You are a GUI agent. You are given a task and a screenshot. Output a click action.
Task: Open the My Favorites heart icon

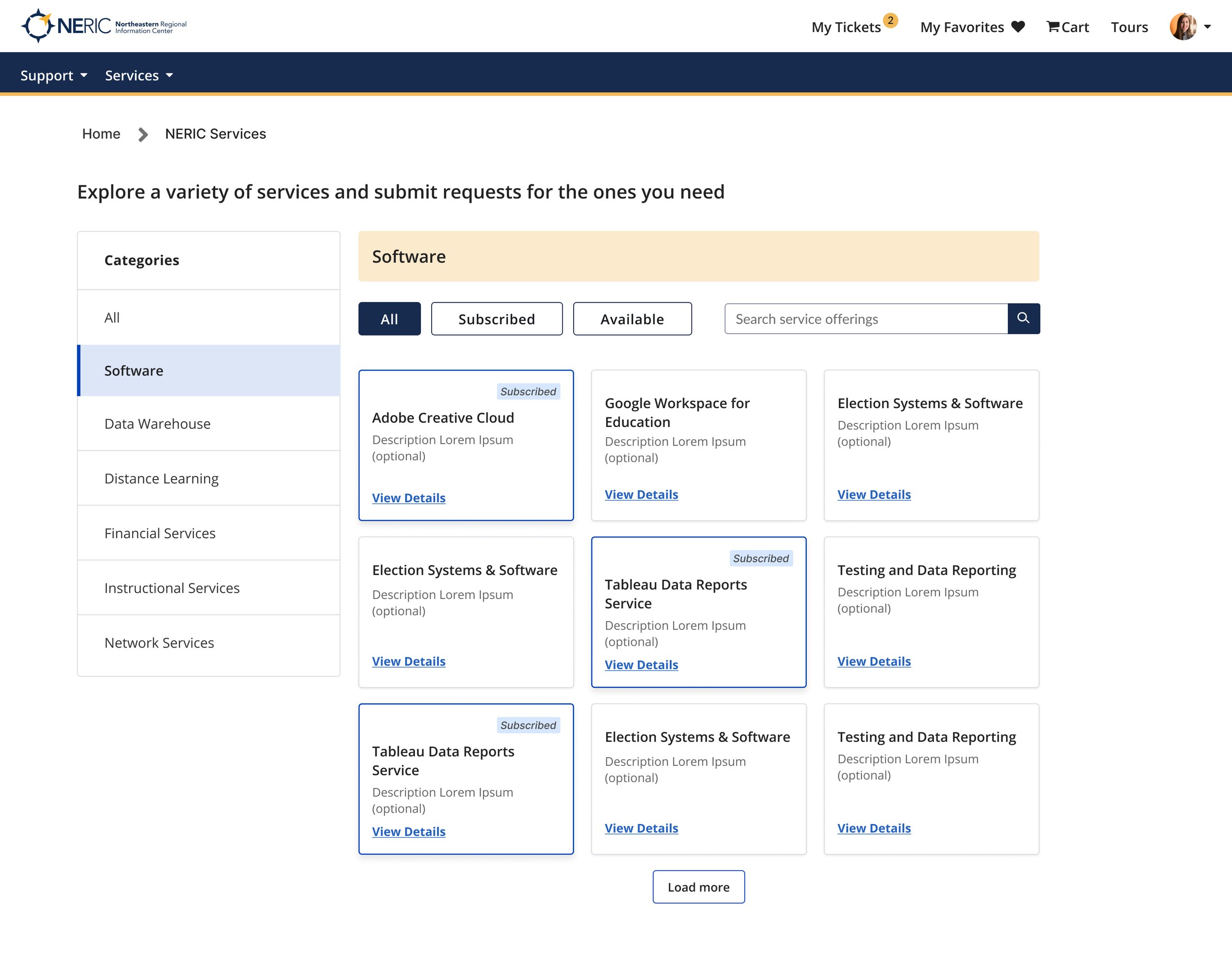click(1018, 27)
